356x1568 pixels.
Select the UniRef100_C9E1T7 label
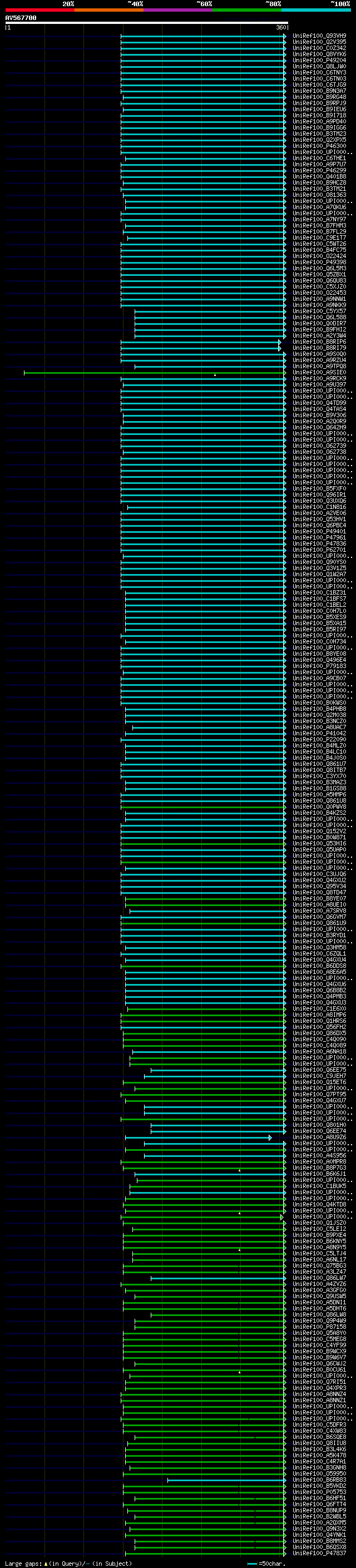click(319, 238)
